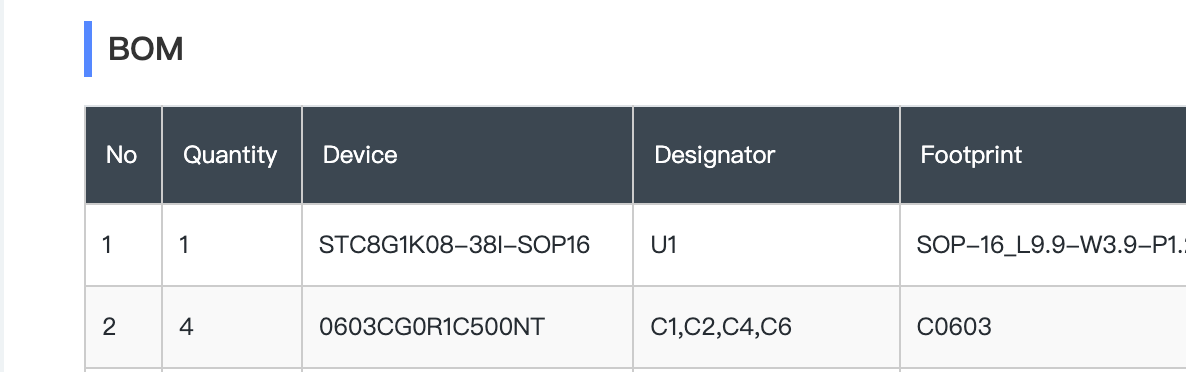The width and height of the screenshot is (1186, 372).
Task: Select the Device column header
Action: [467, 155]
